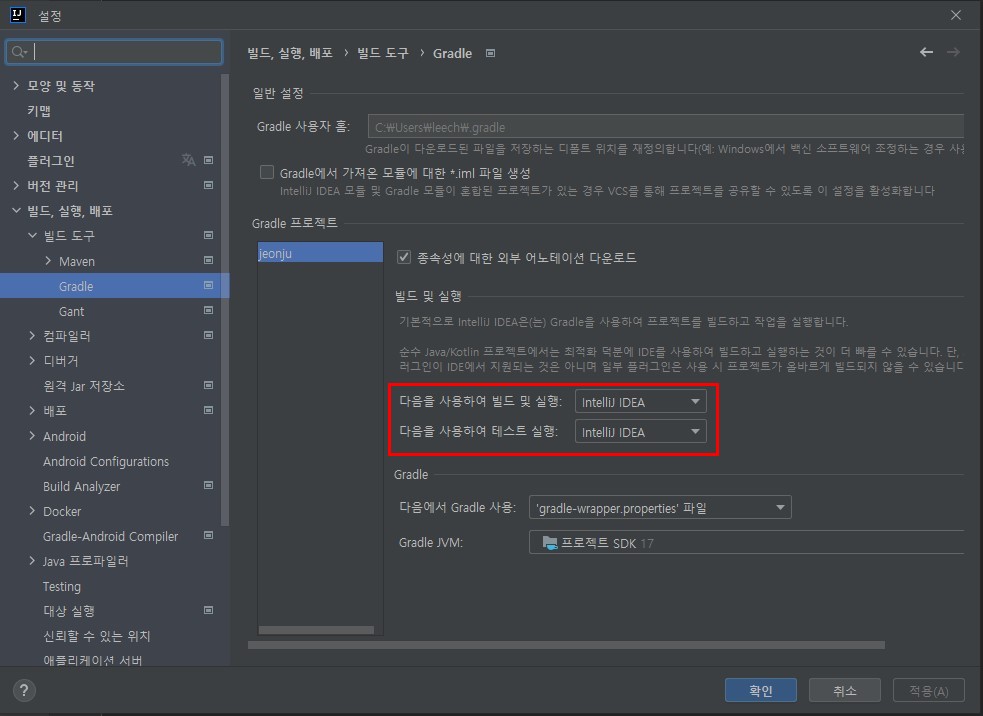
Task: Click project icon next to Gradle breadcrumb
Action: [x=490, y=53]
